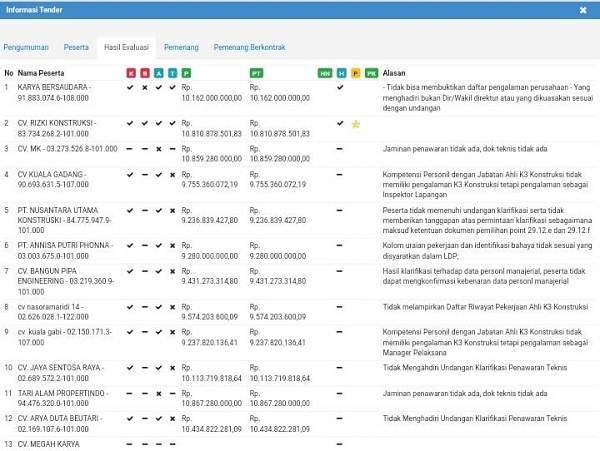
Task: Click the winner star for CV. RIZKI KONSTRUKSI
Action: click(x=355, y=124)
